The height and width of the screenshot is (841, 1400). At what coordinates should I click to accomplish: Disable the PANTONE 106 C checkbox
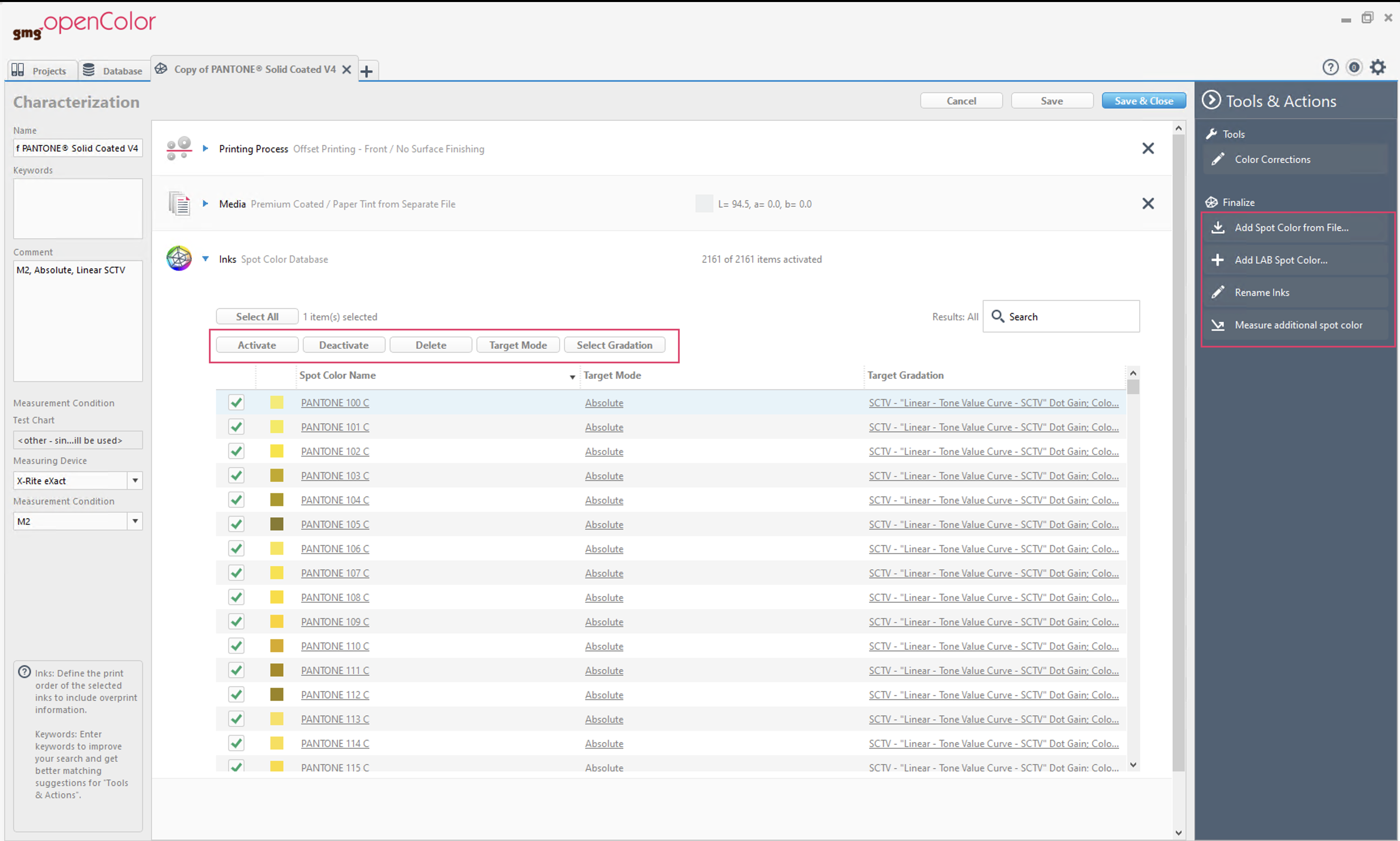pos(236,549)
